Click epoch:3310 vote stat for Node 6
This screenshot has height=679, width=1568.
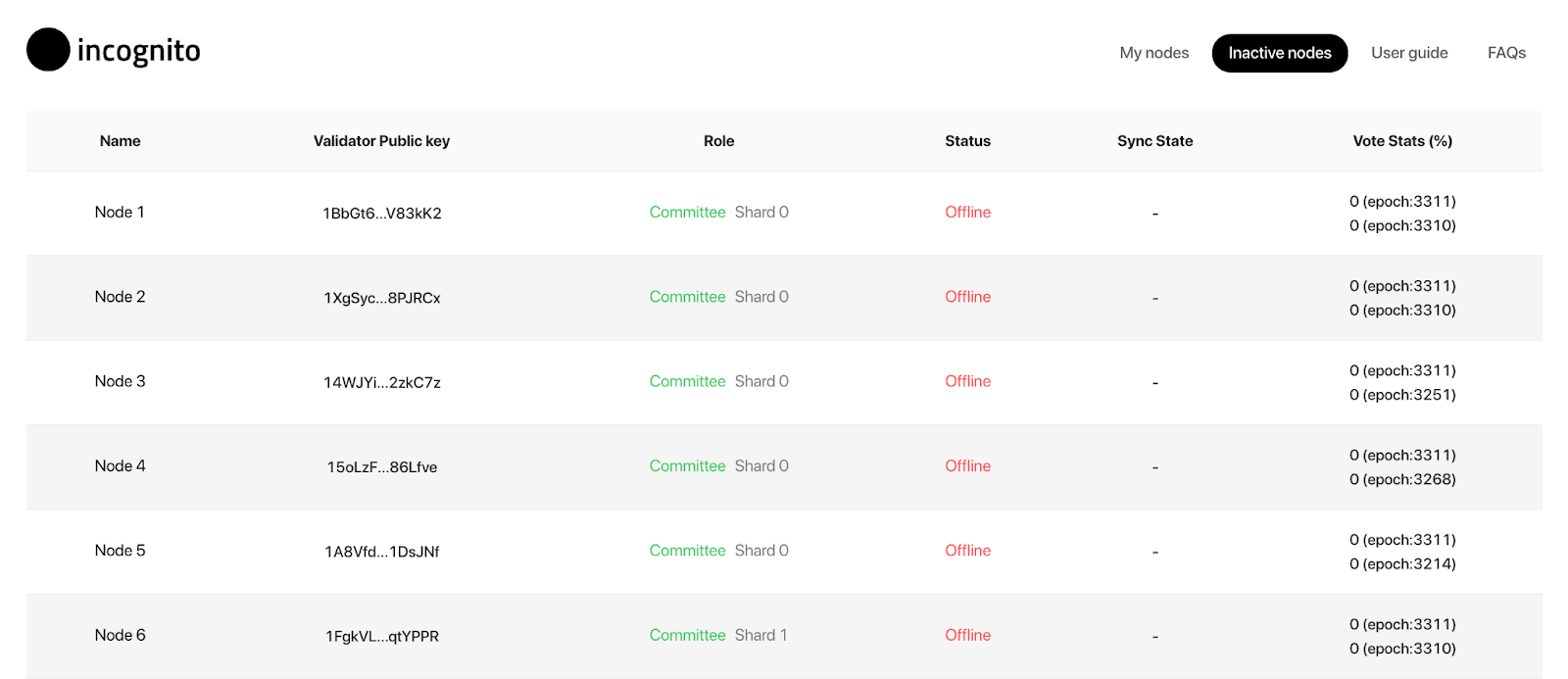click(1402, 649)
